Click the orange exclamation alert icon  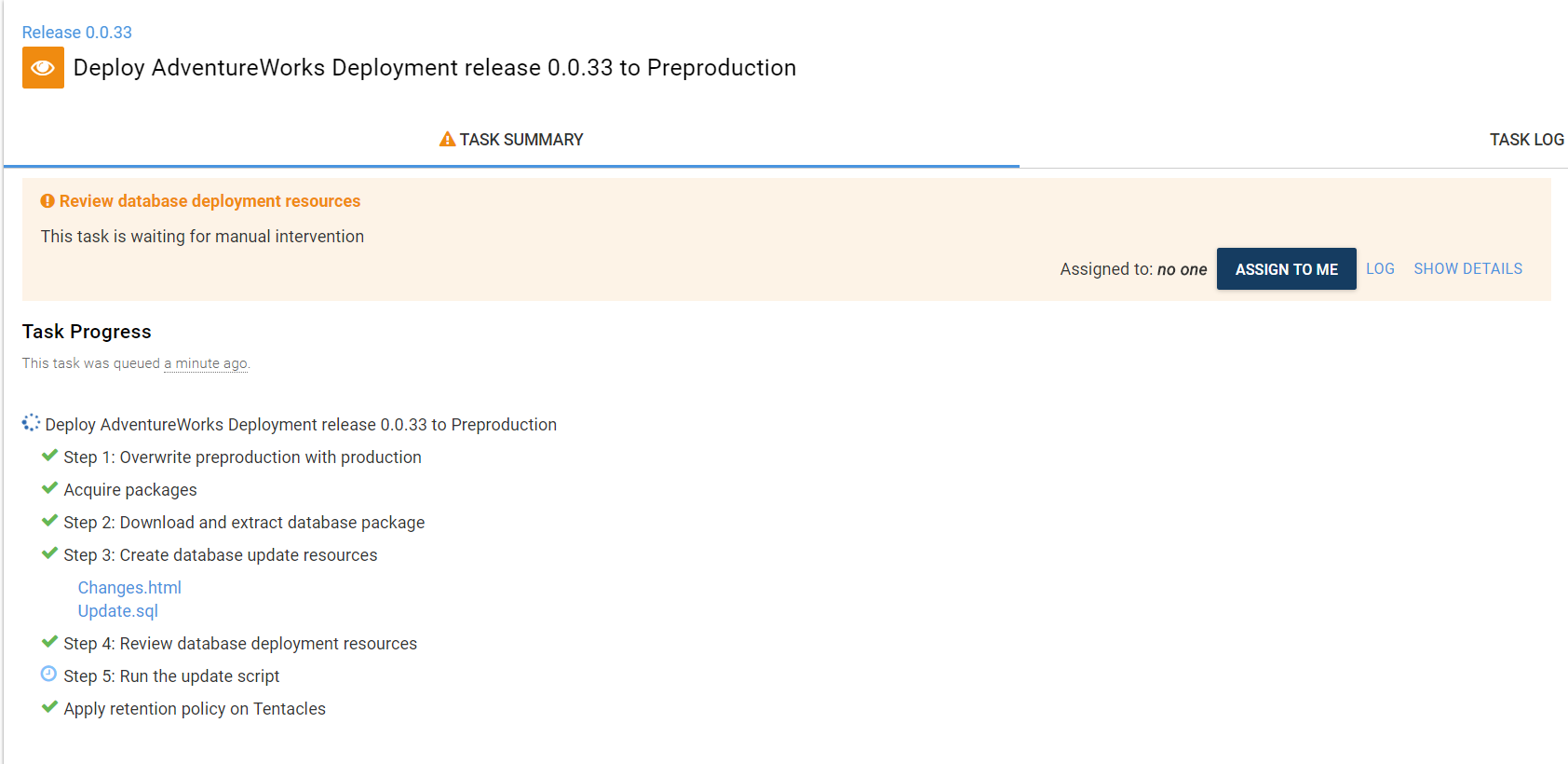coord(47,201)
